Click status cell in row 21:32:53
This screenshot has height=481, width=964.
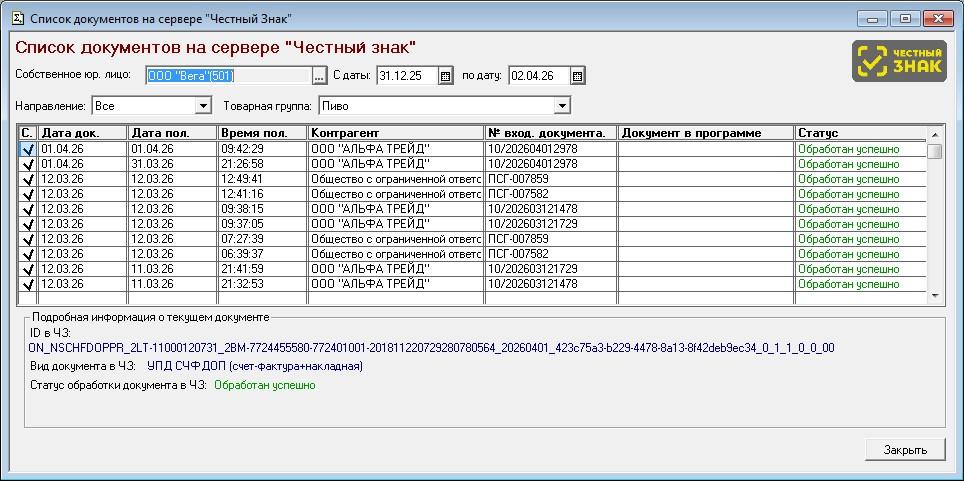coord(861,284)
